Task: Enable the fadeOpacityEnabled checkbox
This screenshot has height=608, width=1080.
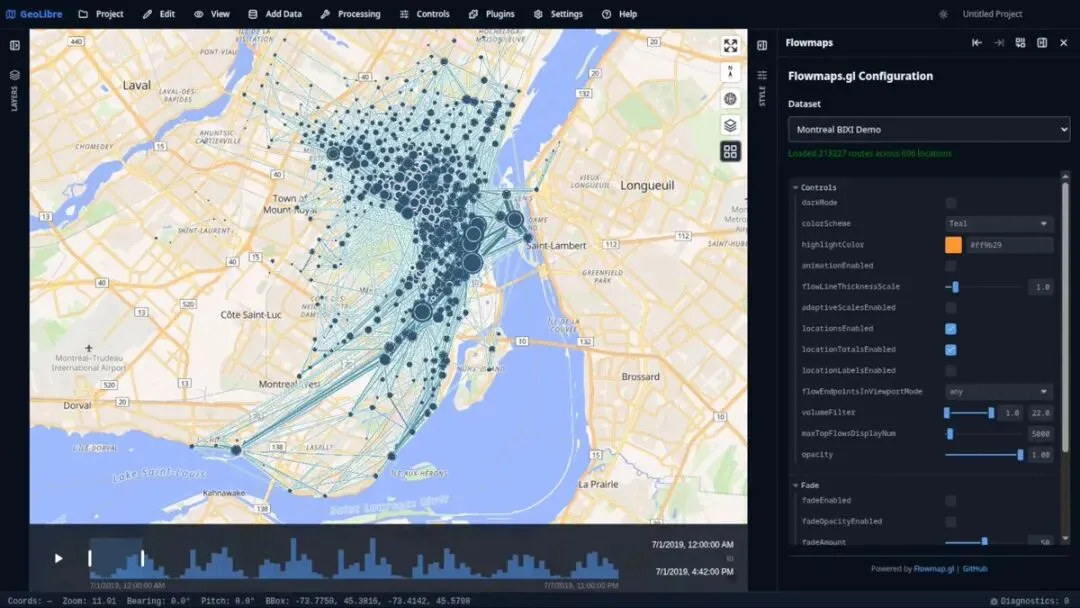Action: click(x=951, y=522)
